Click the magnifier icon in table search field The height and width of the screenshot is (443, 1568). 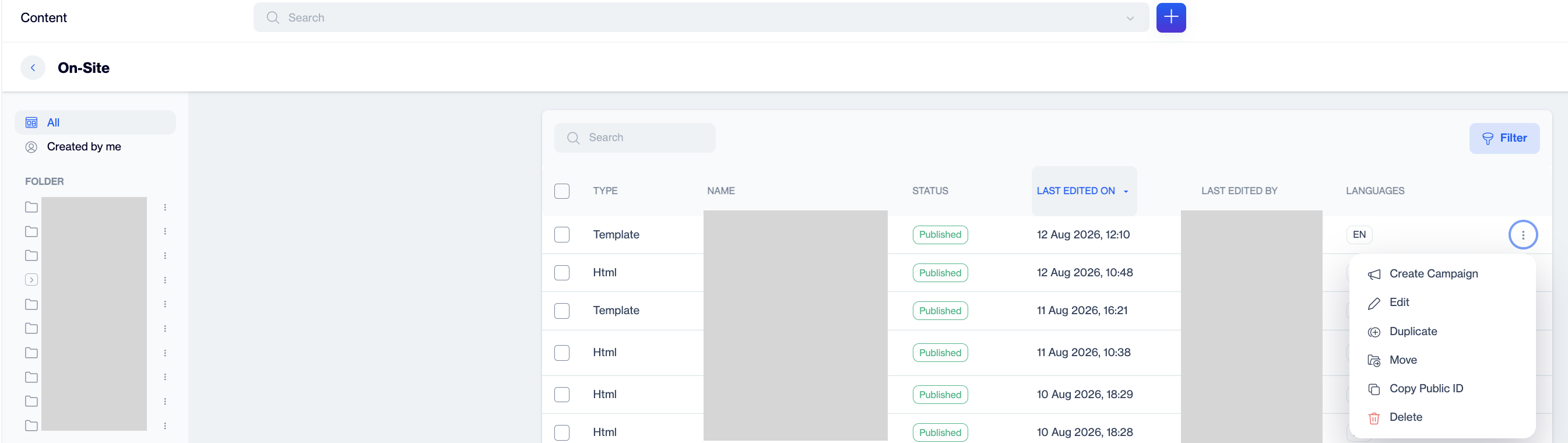coord(573,138)
